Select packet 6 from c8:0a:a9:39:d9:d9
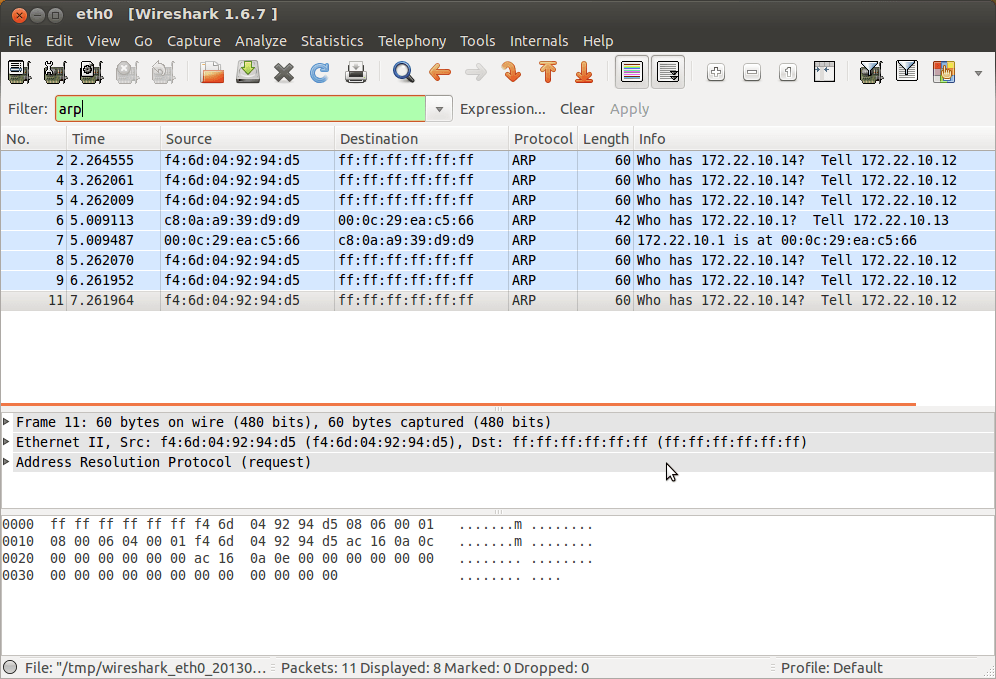The image size is (996, 679). pyautogui.click(x=497, y=220)
